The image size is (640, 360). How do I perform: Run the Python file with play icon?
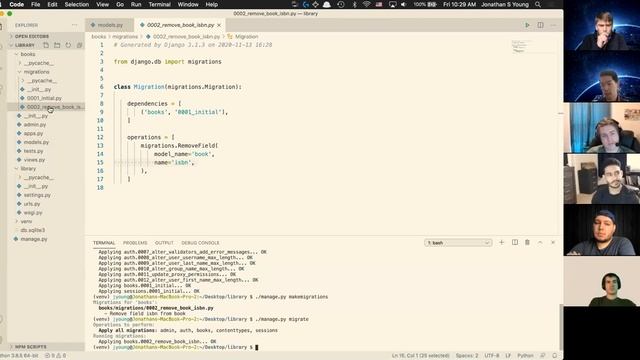coord(527,25)
